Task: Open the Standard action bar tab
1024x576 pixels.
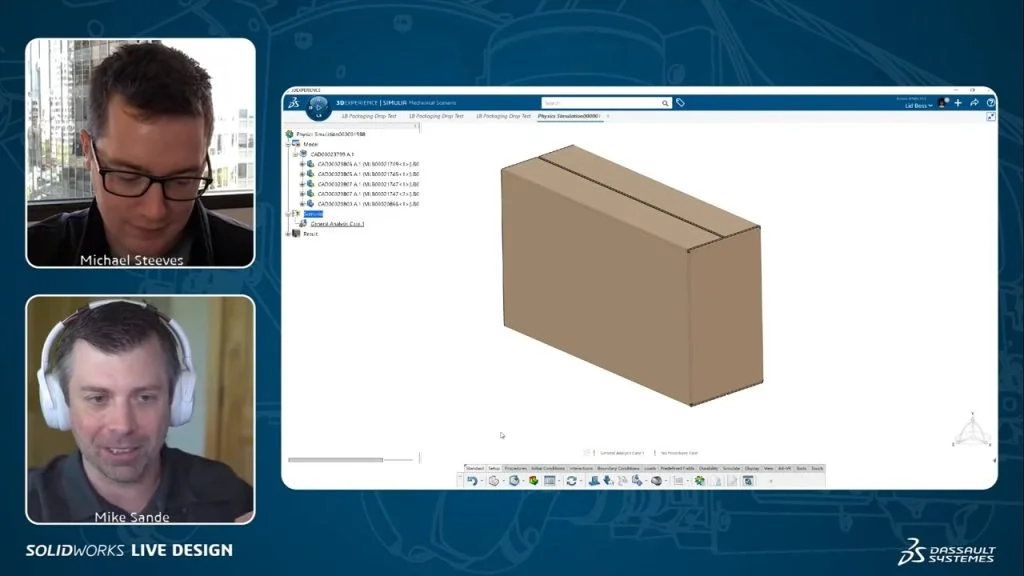Action: coord(475,468)
